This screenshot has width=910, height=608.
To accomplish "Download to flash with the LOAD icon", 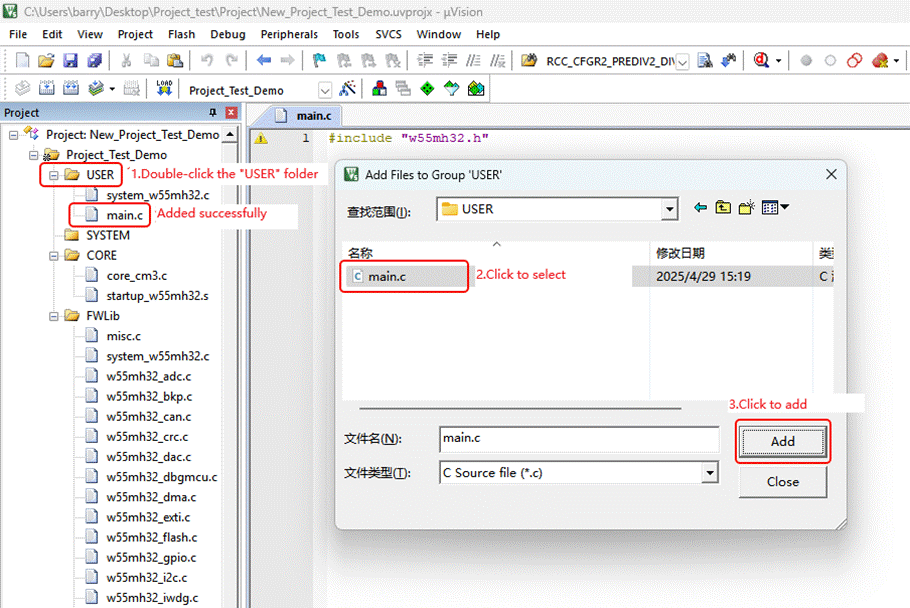I will coord(164,88).
